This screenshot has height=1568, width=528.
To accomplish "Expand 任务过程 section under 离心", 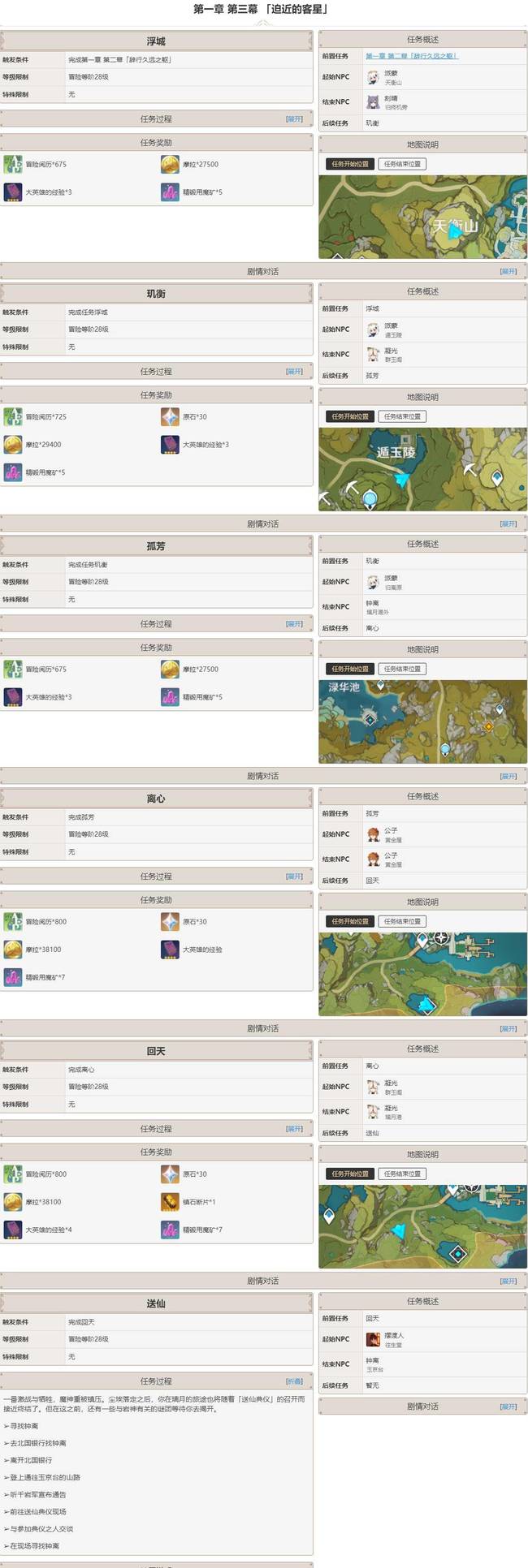I will click(294, 877).
